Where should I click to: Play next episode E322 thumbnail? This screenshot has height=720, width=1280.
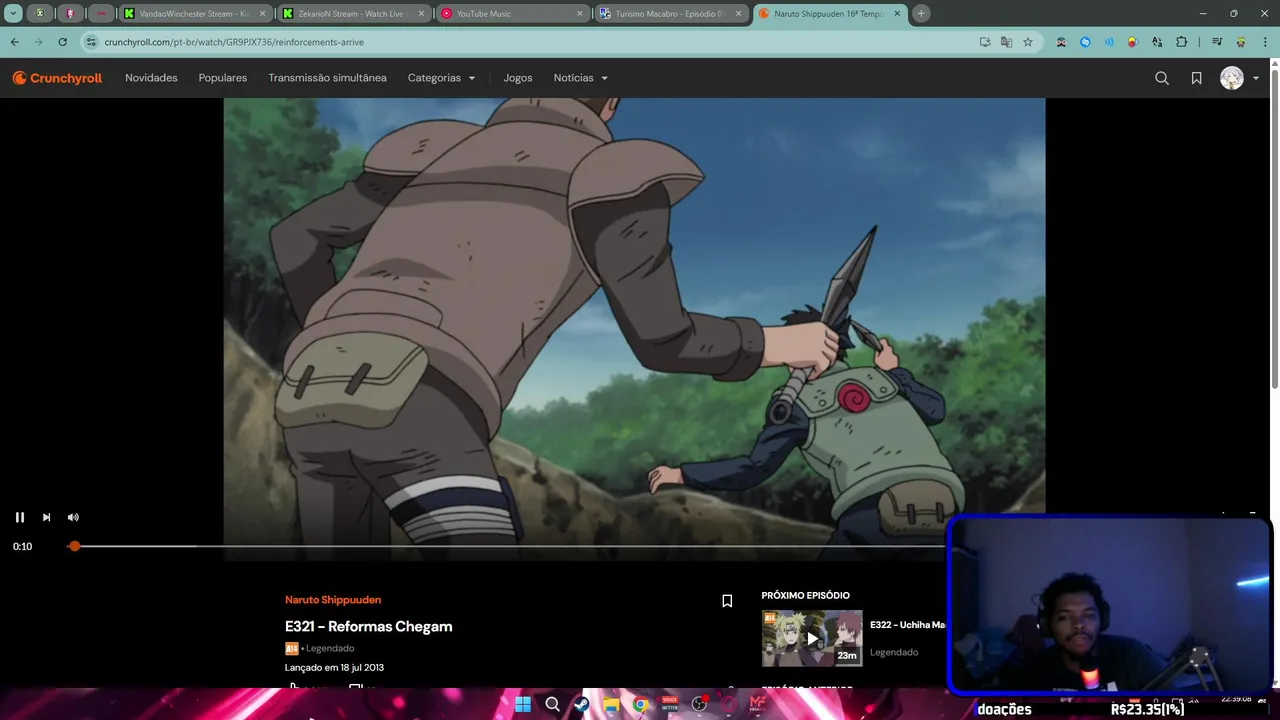coord(812,638)
